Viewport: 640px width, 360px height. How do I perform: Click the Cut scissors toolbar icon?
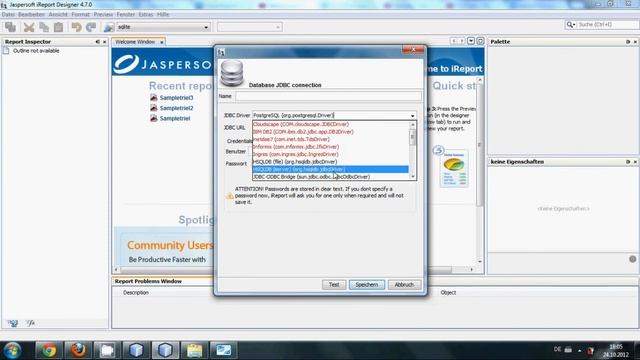coord(29,27)
